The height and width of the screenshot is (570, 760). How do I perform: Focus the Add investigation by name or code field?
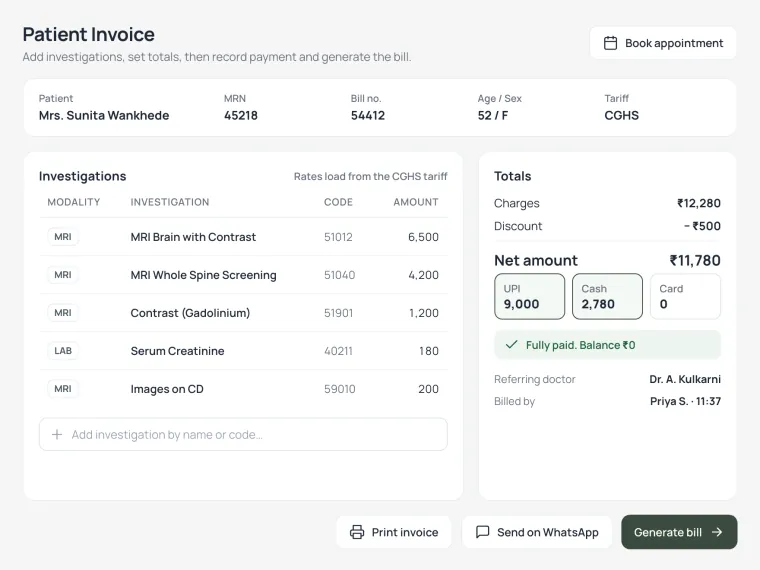243,434
